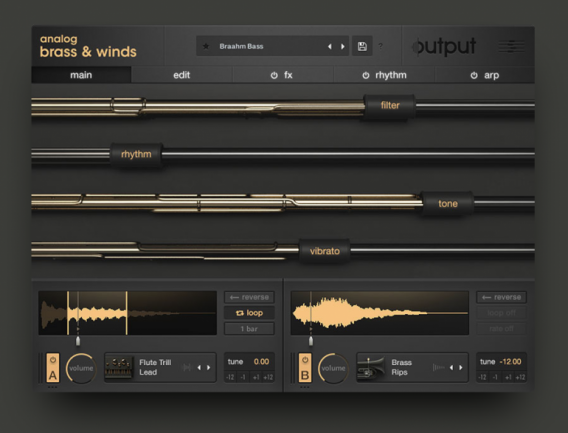Viewport: 568px width, 433px height.
Task: Tune layer B down 1 semitone
Action: click(x=495, y=377)
